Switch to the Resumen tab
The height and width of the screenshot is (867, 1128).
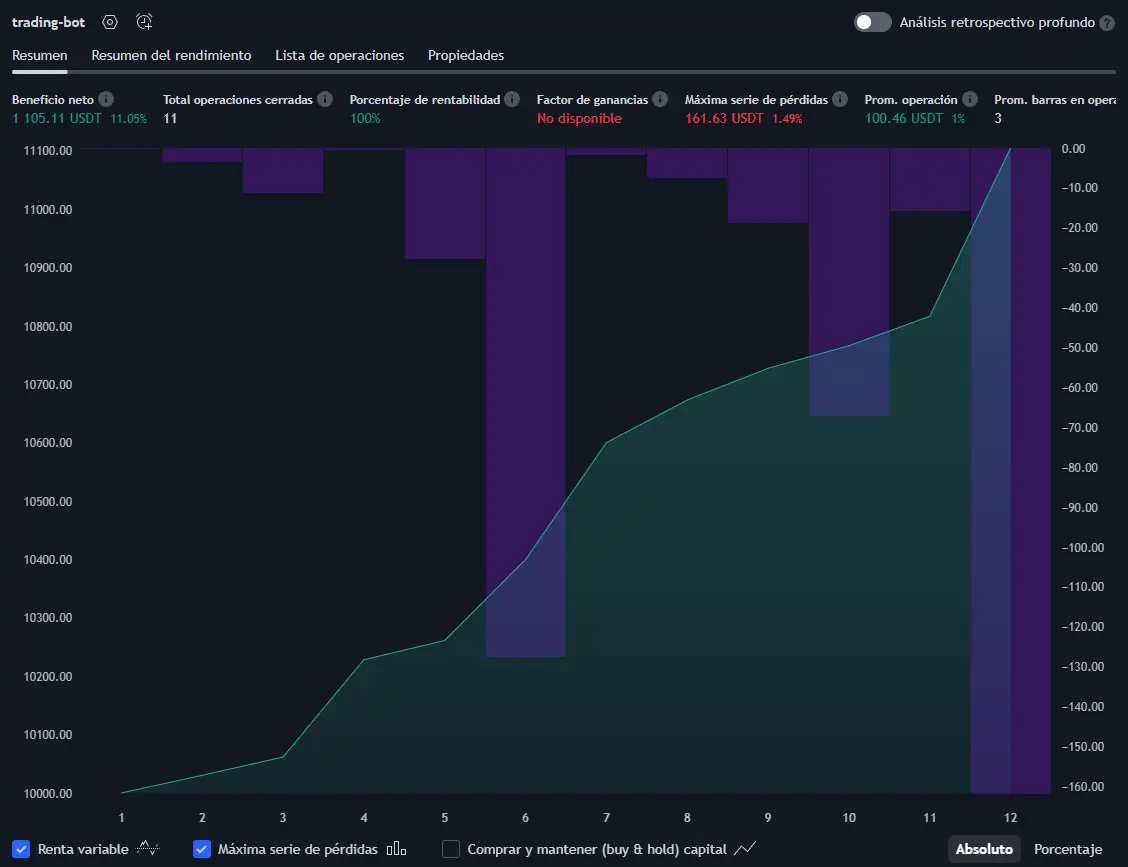(40, 55)
